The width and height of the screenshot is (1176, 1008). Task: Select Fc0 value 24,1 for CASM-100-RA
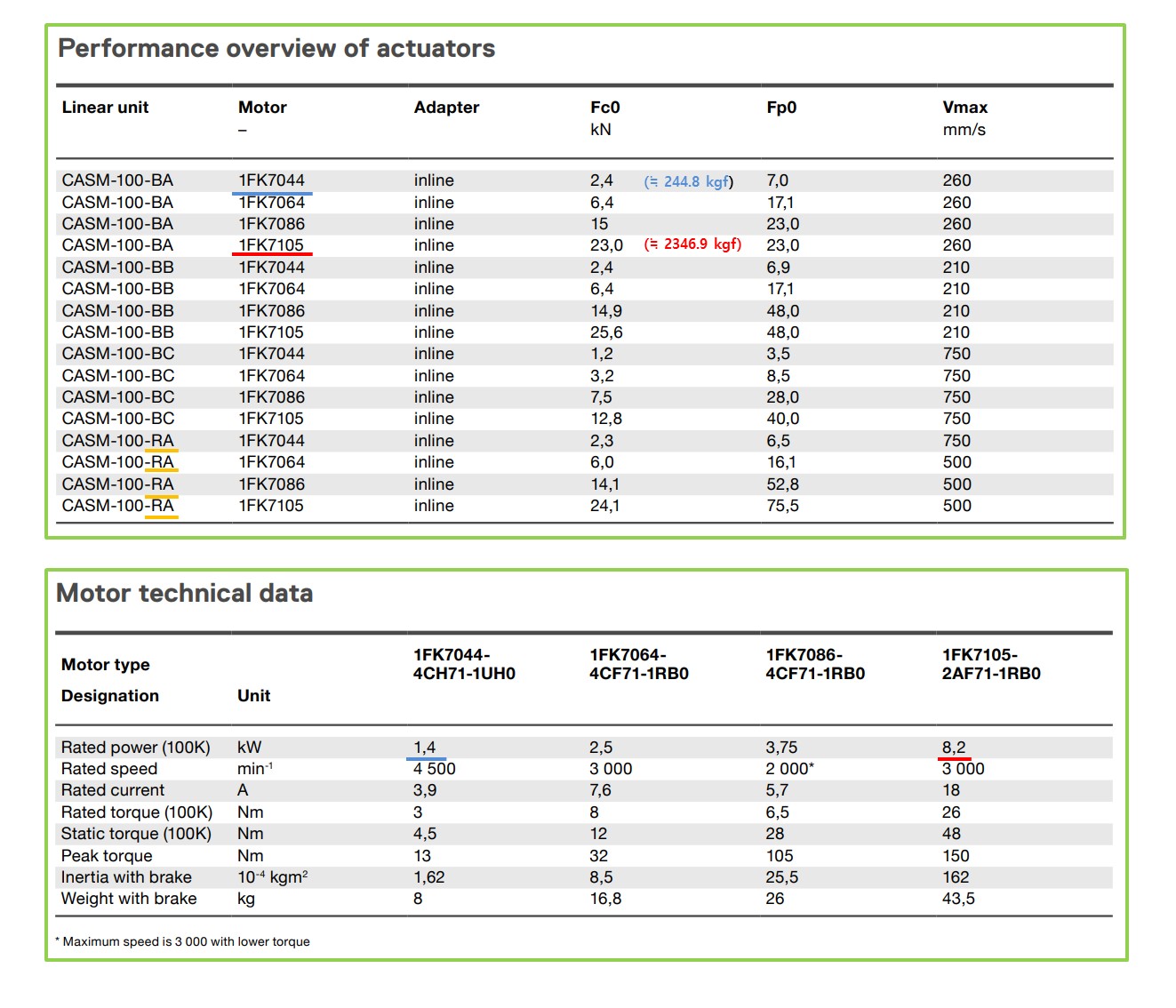coord(605,506)
